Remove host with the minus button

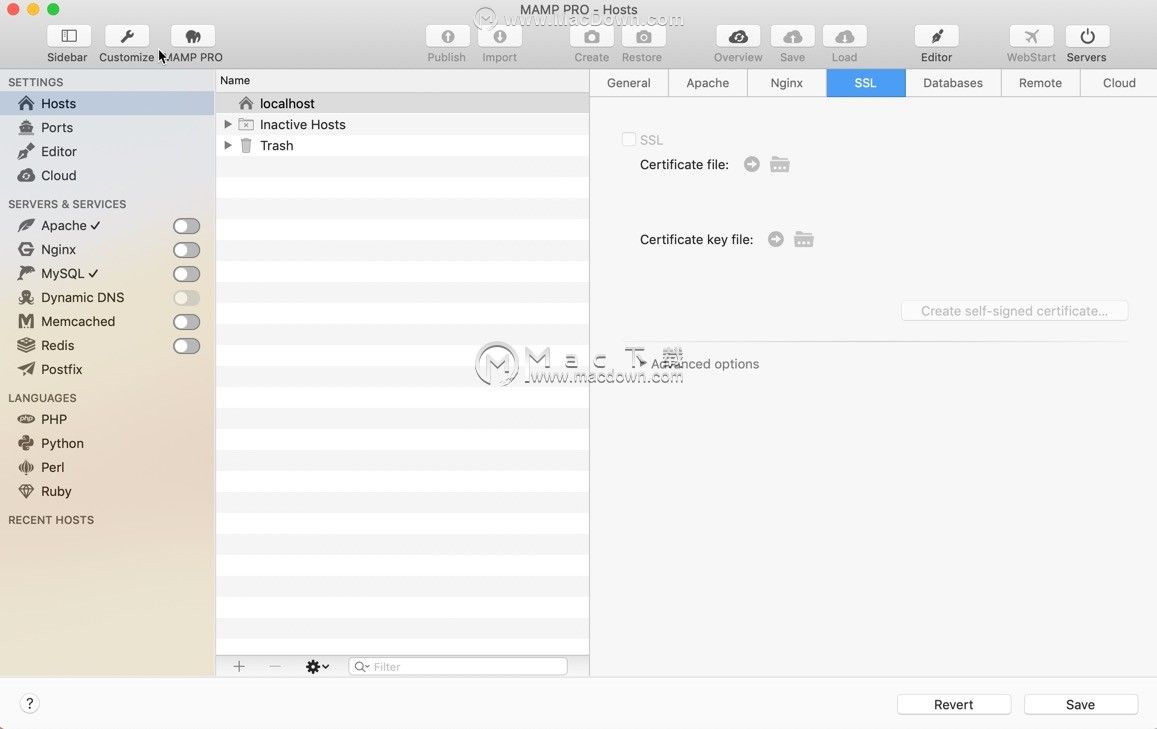coord(275,666)
